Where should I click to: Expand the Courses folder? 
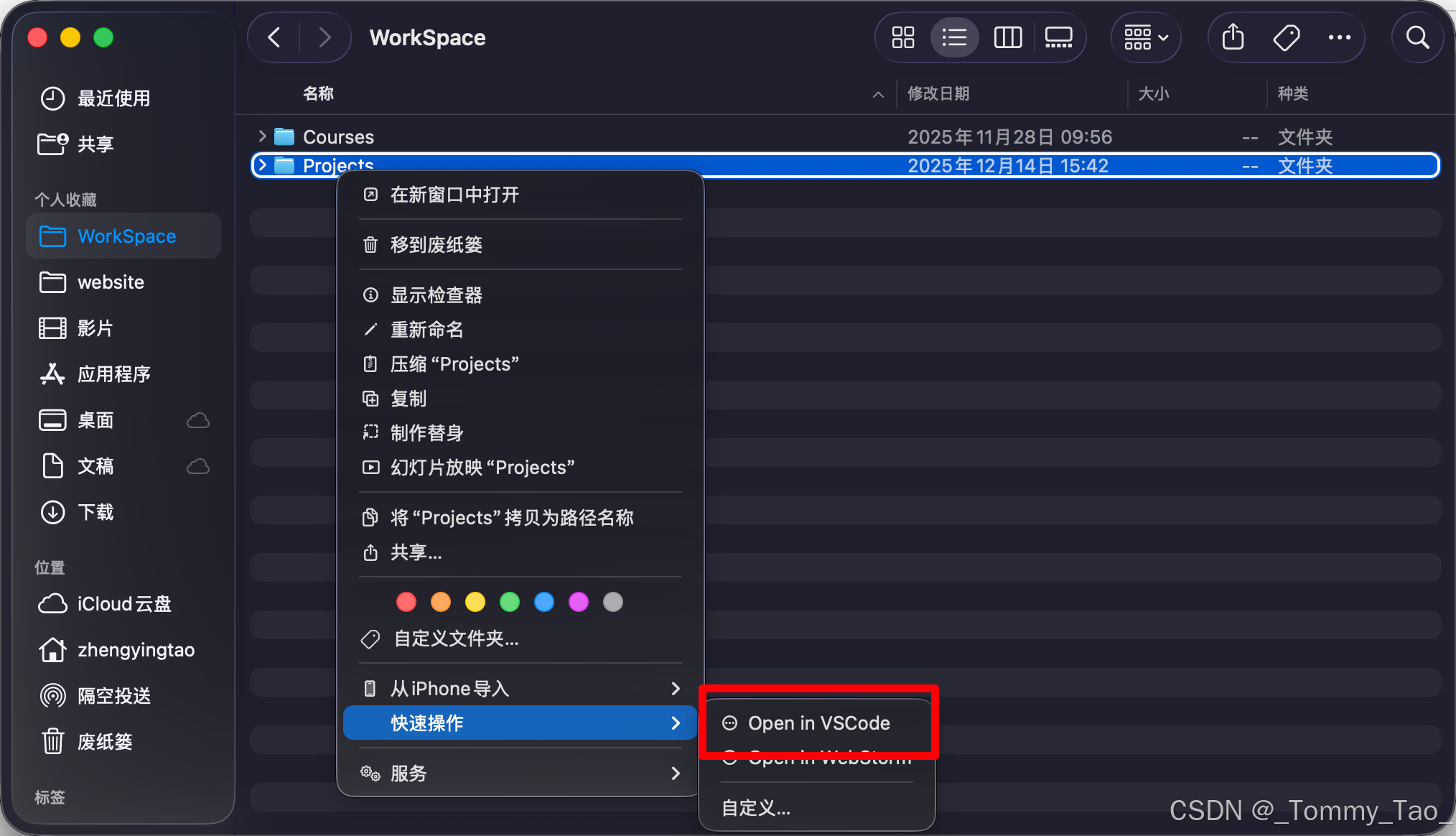(262, 136)
